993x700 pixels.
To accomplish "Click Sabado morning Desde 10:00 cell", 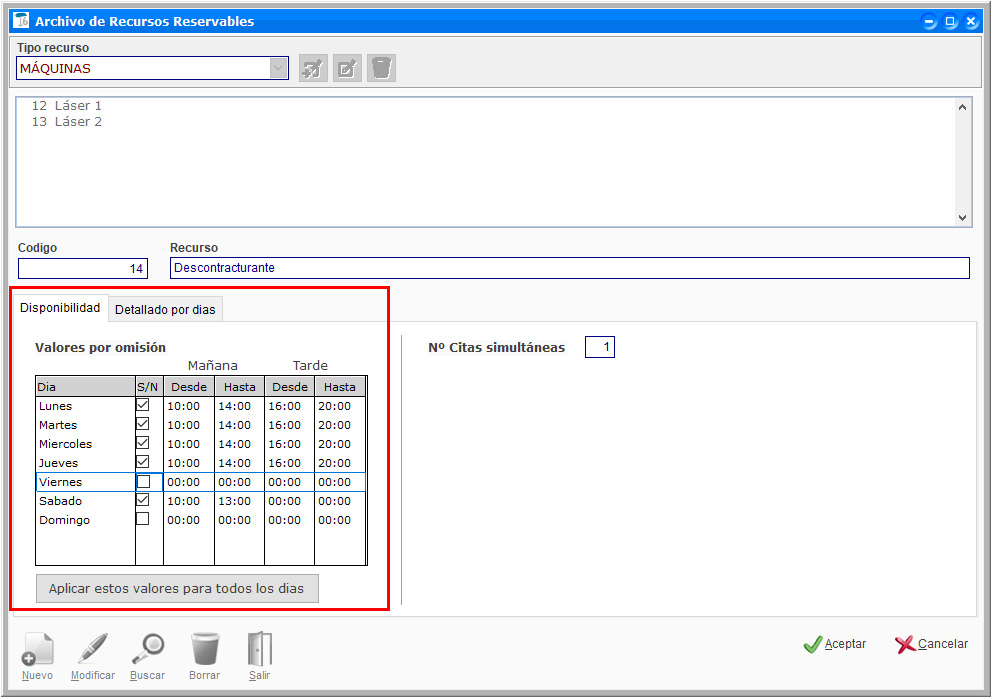I will click(x=189, y=501).
